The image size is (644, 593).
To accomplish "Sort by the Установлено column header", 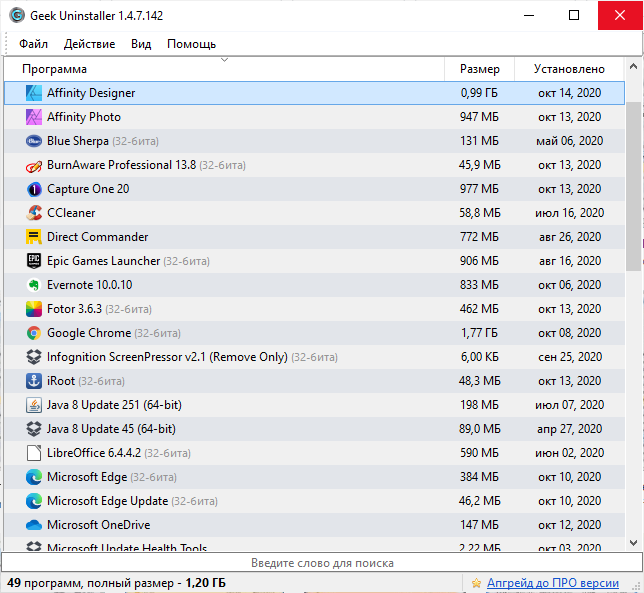I will click(x=569, y=69).
